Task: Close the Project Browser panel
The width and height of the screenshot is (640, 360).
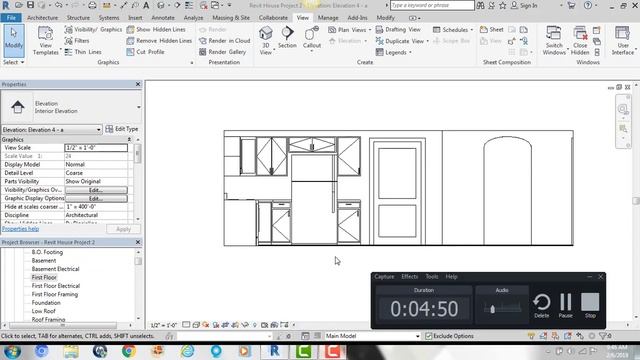Action: coord(138,242)
